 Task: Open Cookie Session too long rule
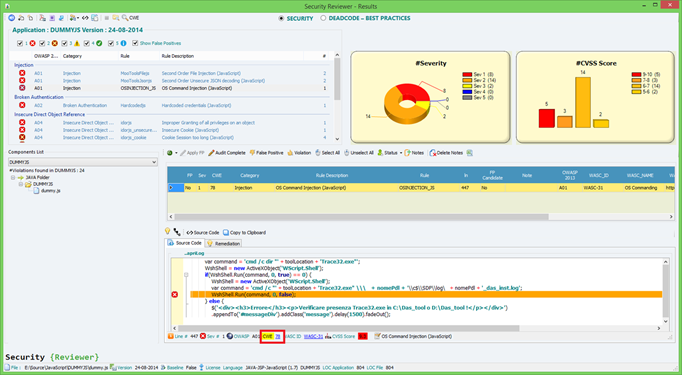[197, 137]
